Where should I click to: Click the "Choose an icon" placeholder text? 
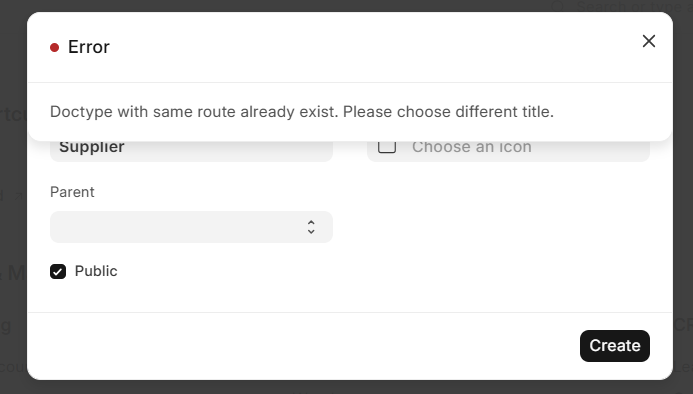pyautogui.click(x=472, y=147)
